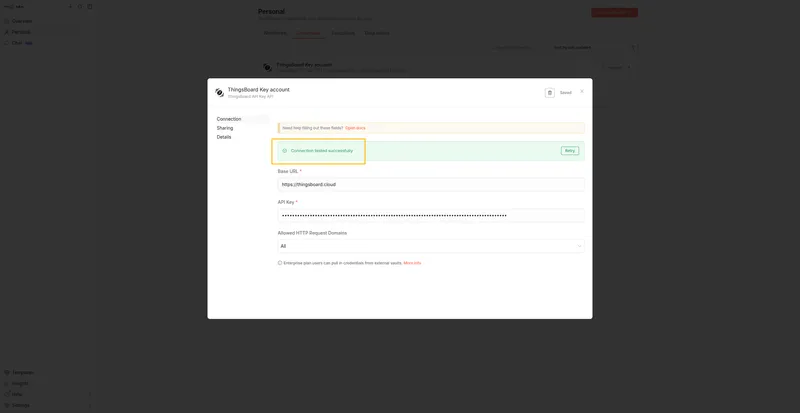800x413 pixels.
Task: Open filters icon beside sort dropdown
Action: pyautogui.click(x=633, y=47)
